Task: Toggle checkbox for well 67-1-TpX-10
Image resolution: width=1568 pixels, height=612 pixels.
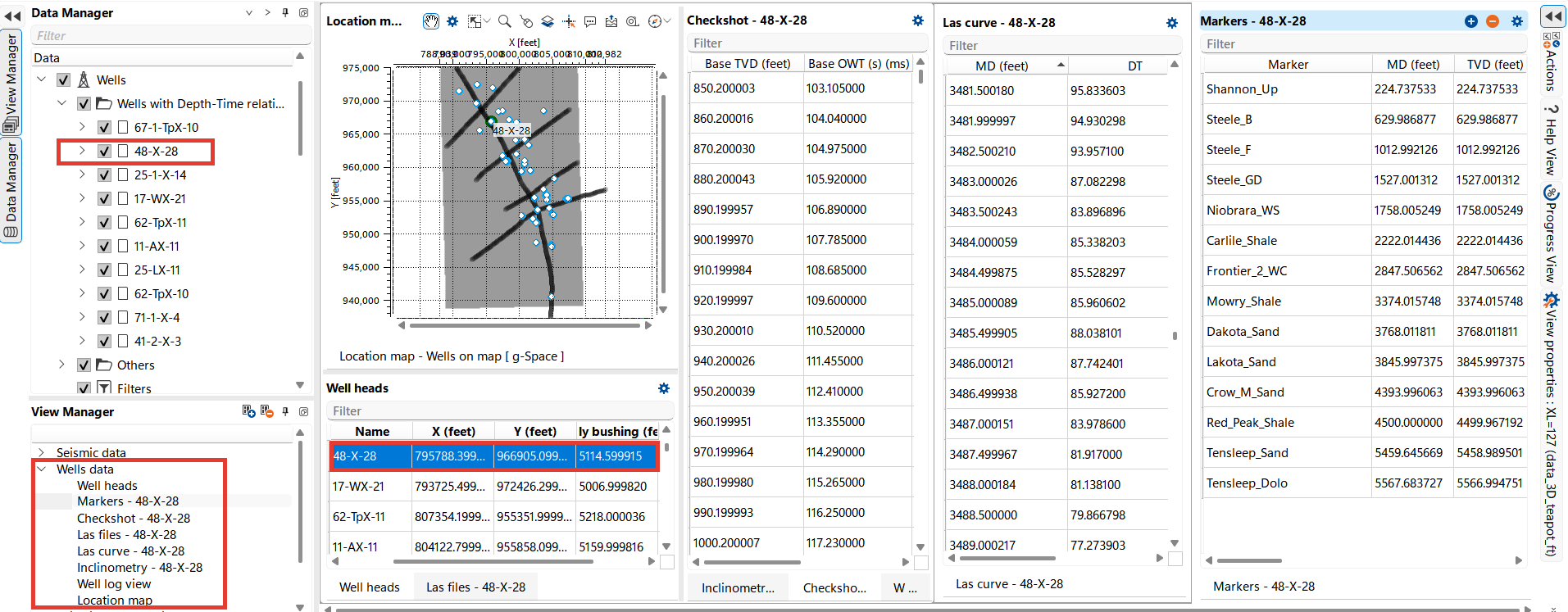Action: click(104, 127)
